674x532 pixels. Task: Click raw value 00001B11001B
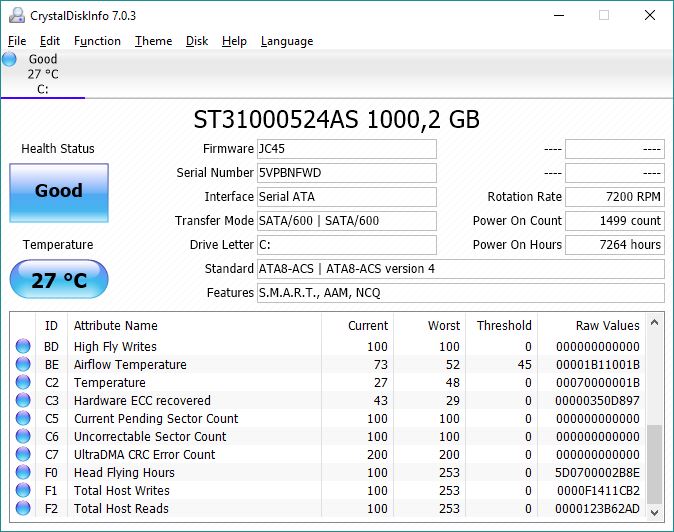point(598,364)
